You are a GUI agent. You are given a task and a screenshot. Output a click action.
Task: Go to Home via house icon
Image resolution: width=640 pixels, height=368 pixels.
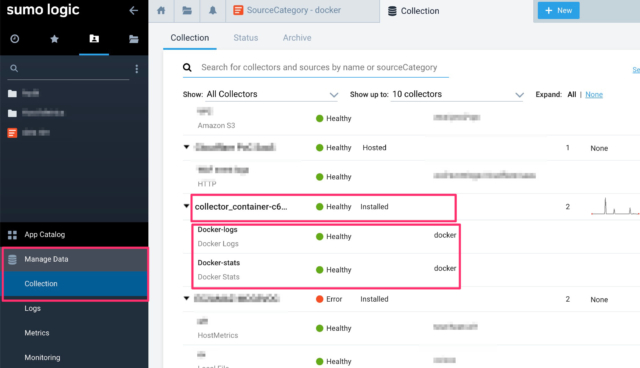161,11
